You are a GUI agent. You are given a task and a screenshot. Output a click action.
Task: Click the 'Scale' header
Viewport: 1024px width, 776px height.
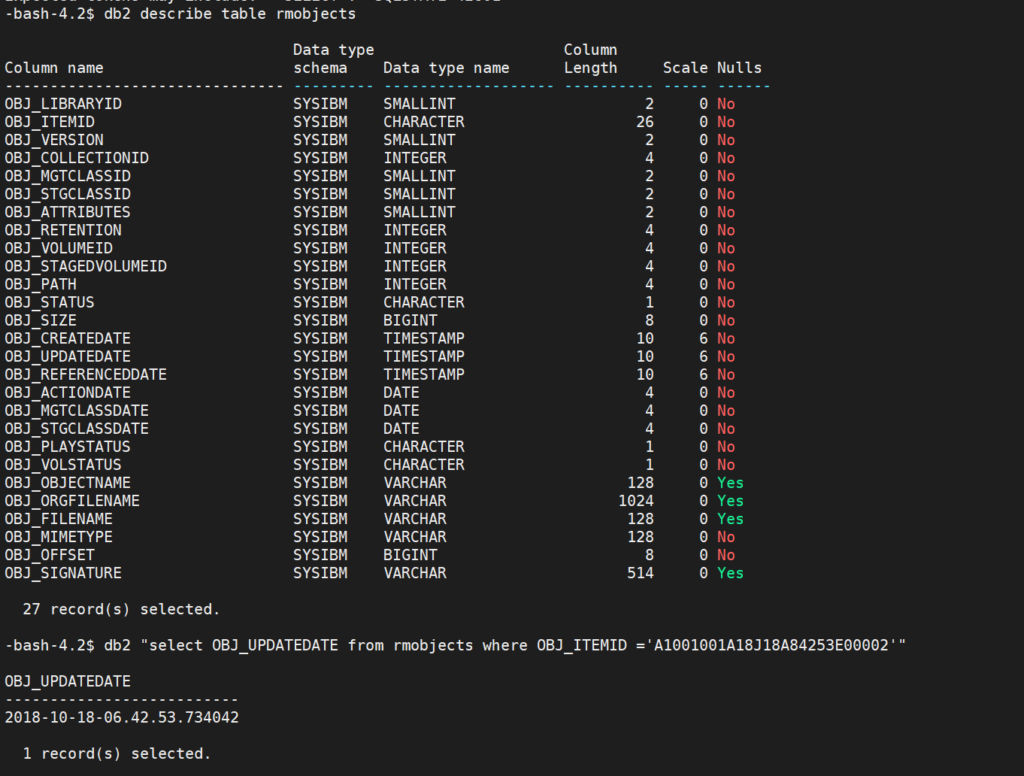[685, 68]
